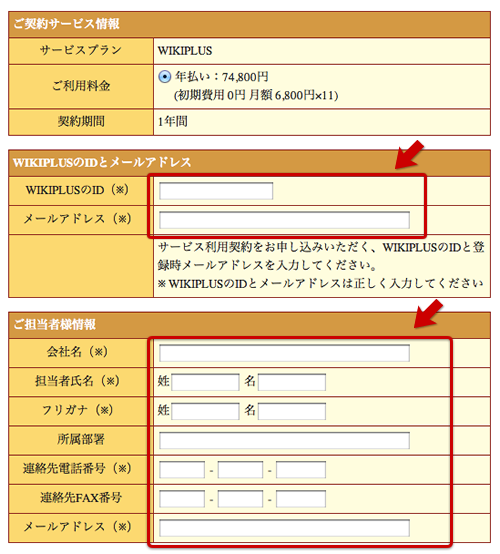Click middle box of 連絡先電話番号
The height and width of the screenshot is (554, 500).
[240, 470]
